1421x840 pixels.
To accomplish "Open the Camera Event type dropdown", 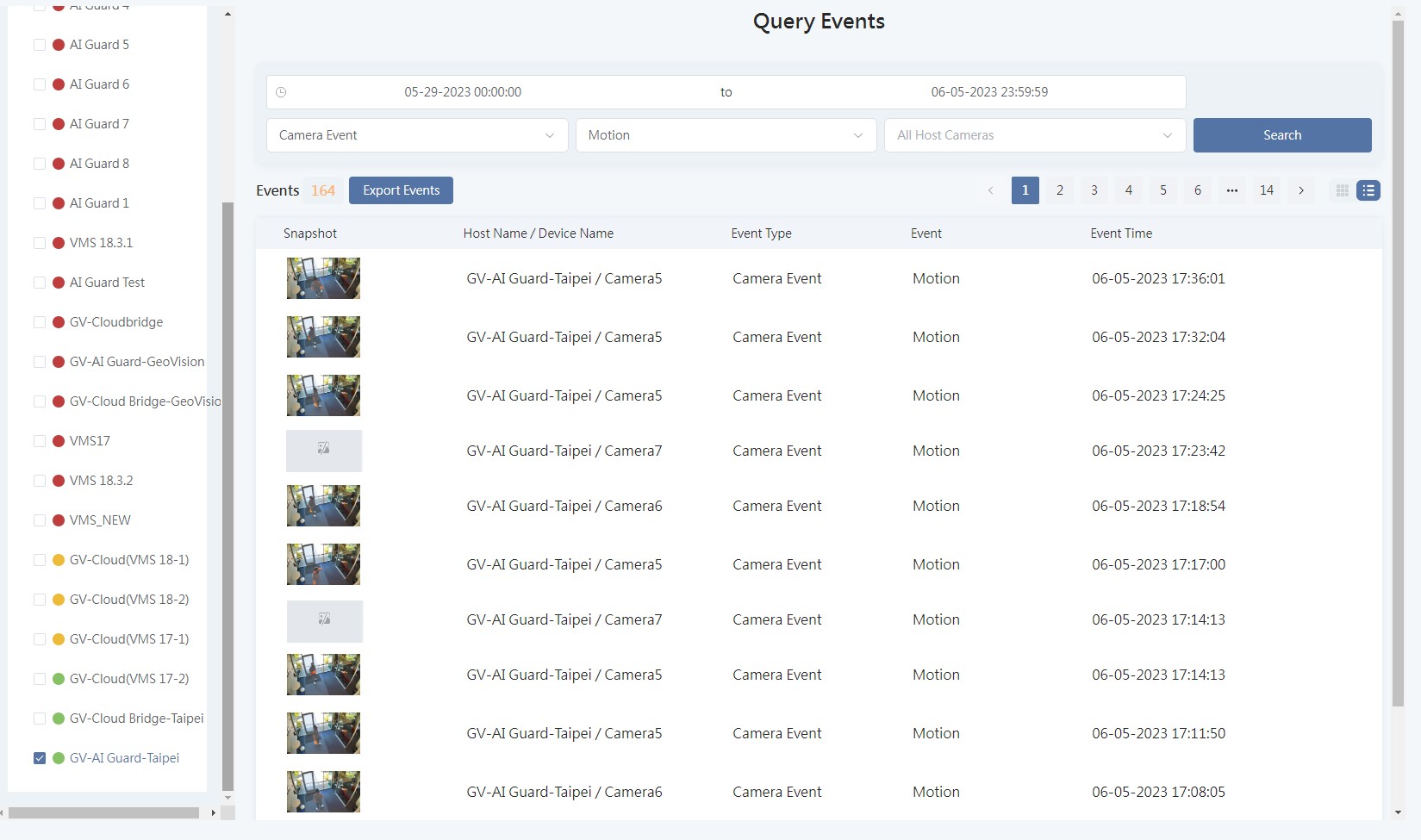I will pyautogui.click(x=417, y=135).
